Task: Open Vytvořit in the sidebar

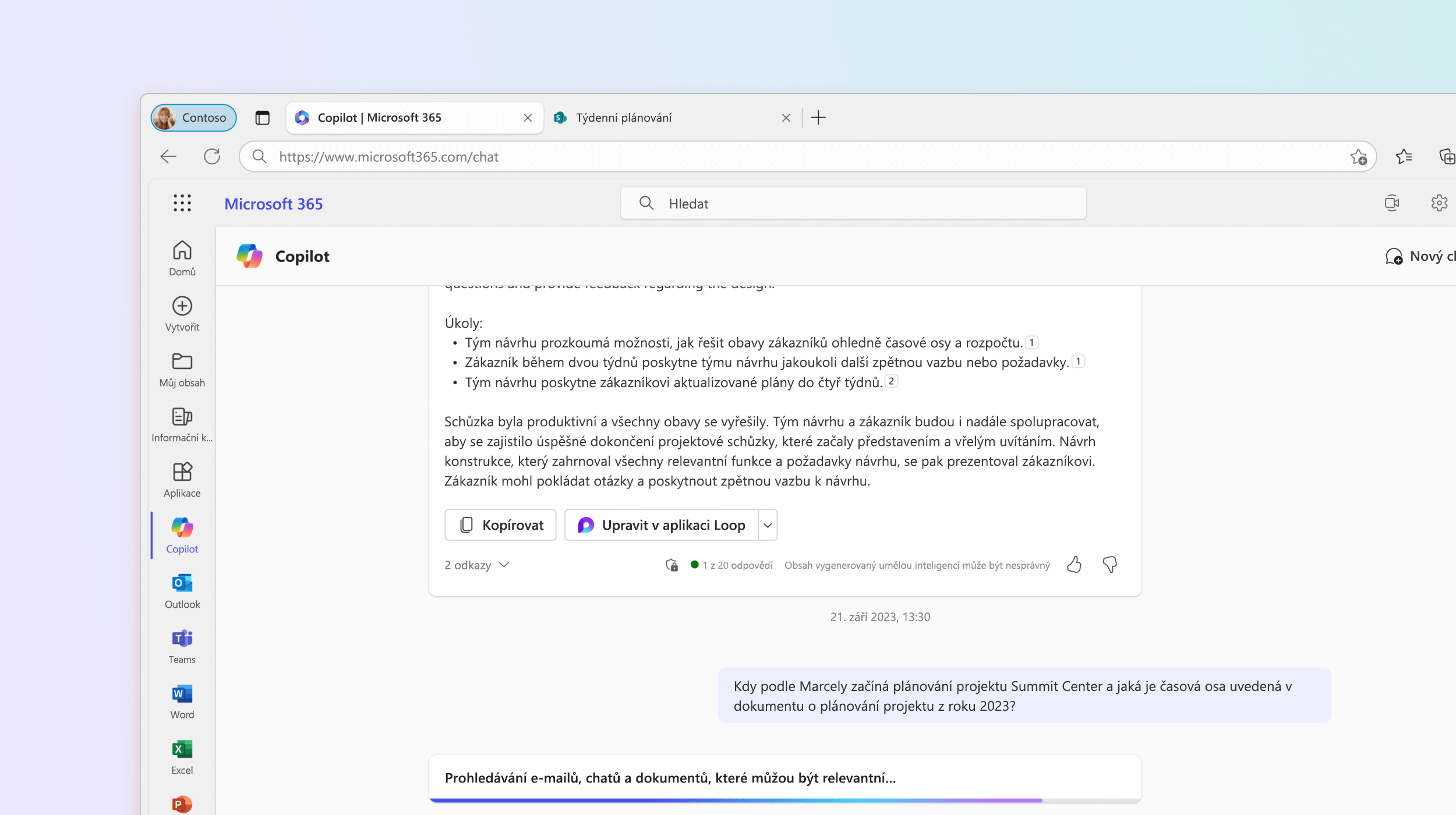Action: point(182,314)
